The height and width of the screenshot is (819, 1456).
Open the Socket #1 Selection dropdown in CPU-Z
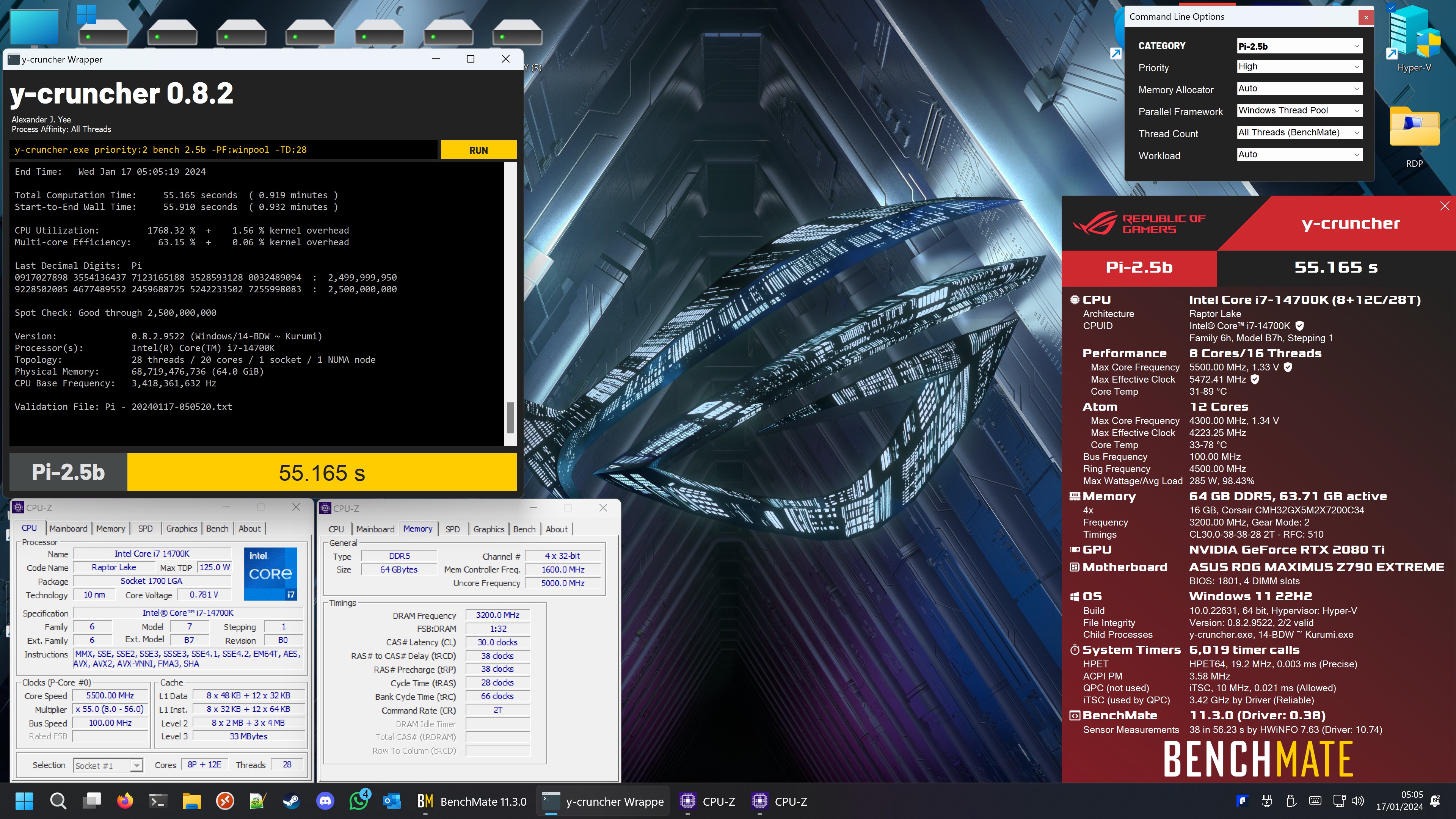(107, 765)
